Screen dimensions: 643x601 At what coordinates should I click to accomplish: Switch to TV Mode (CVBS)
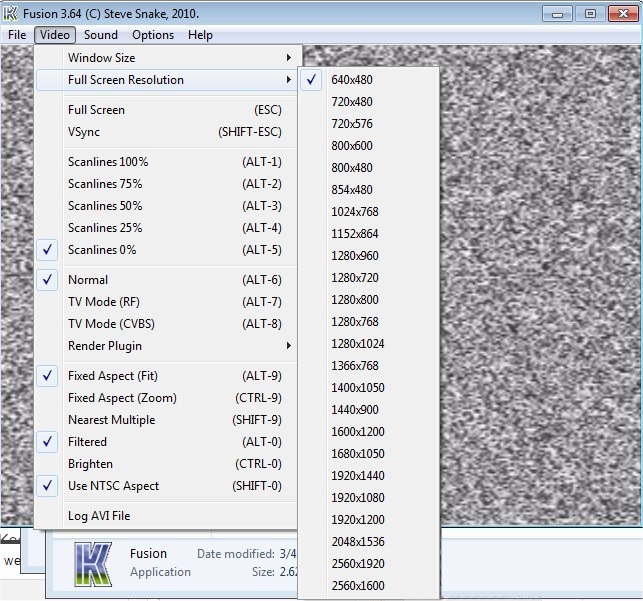pyautogui.click(x=111, y=324)
